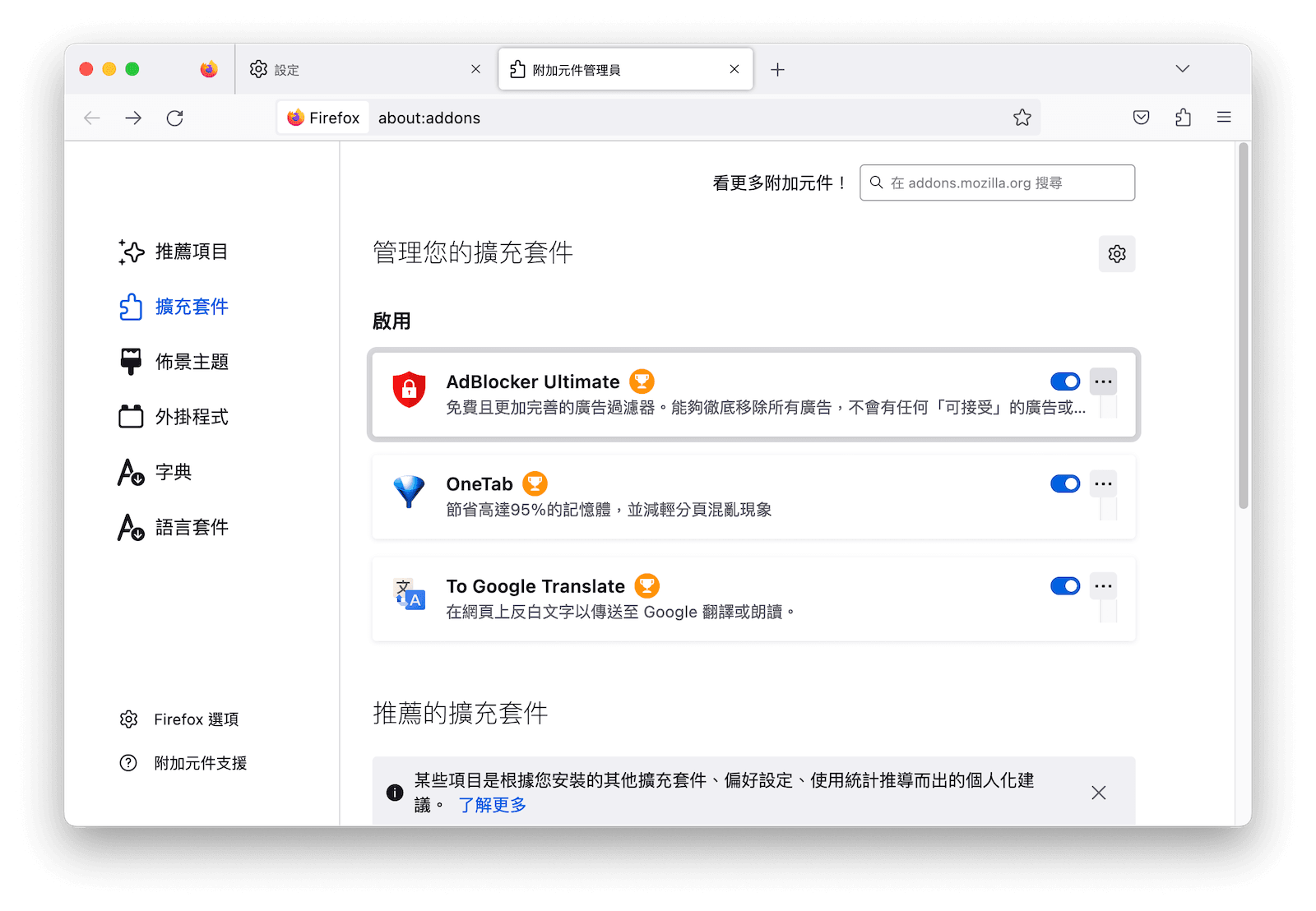This screenshot has width=1316, height=911.
Task: Click the 看更多附加元件！ label
Action: [x=780, y=183]
